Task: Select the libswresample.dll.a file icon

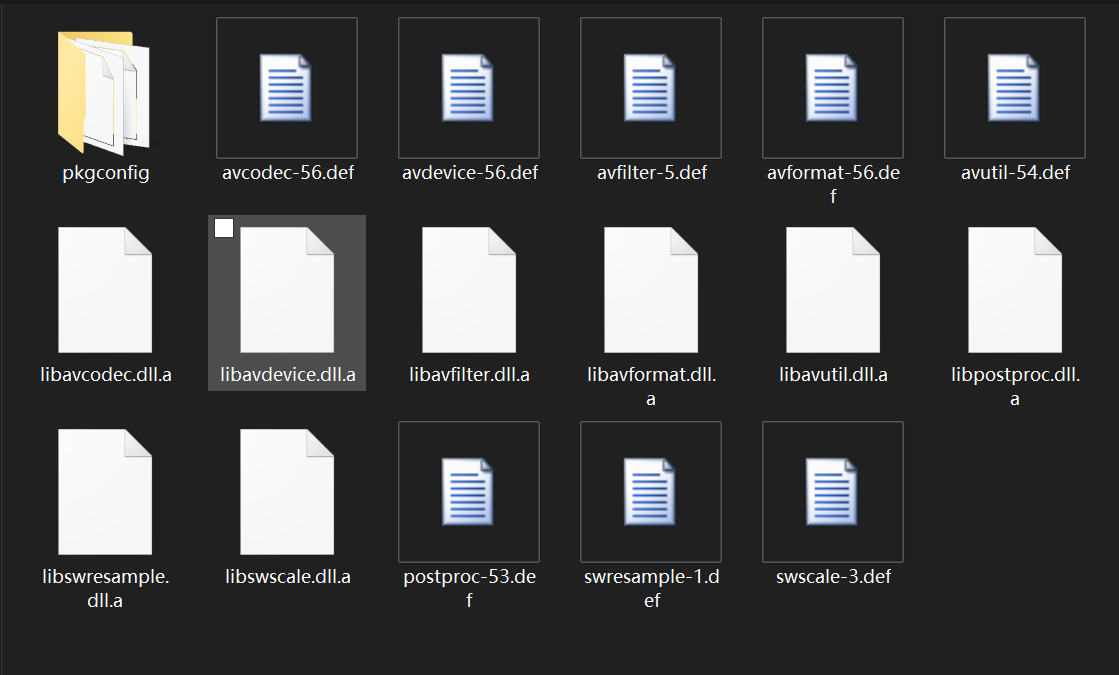Action: point(105,492)
